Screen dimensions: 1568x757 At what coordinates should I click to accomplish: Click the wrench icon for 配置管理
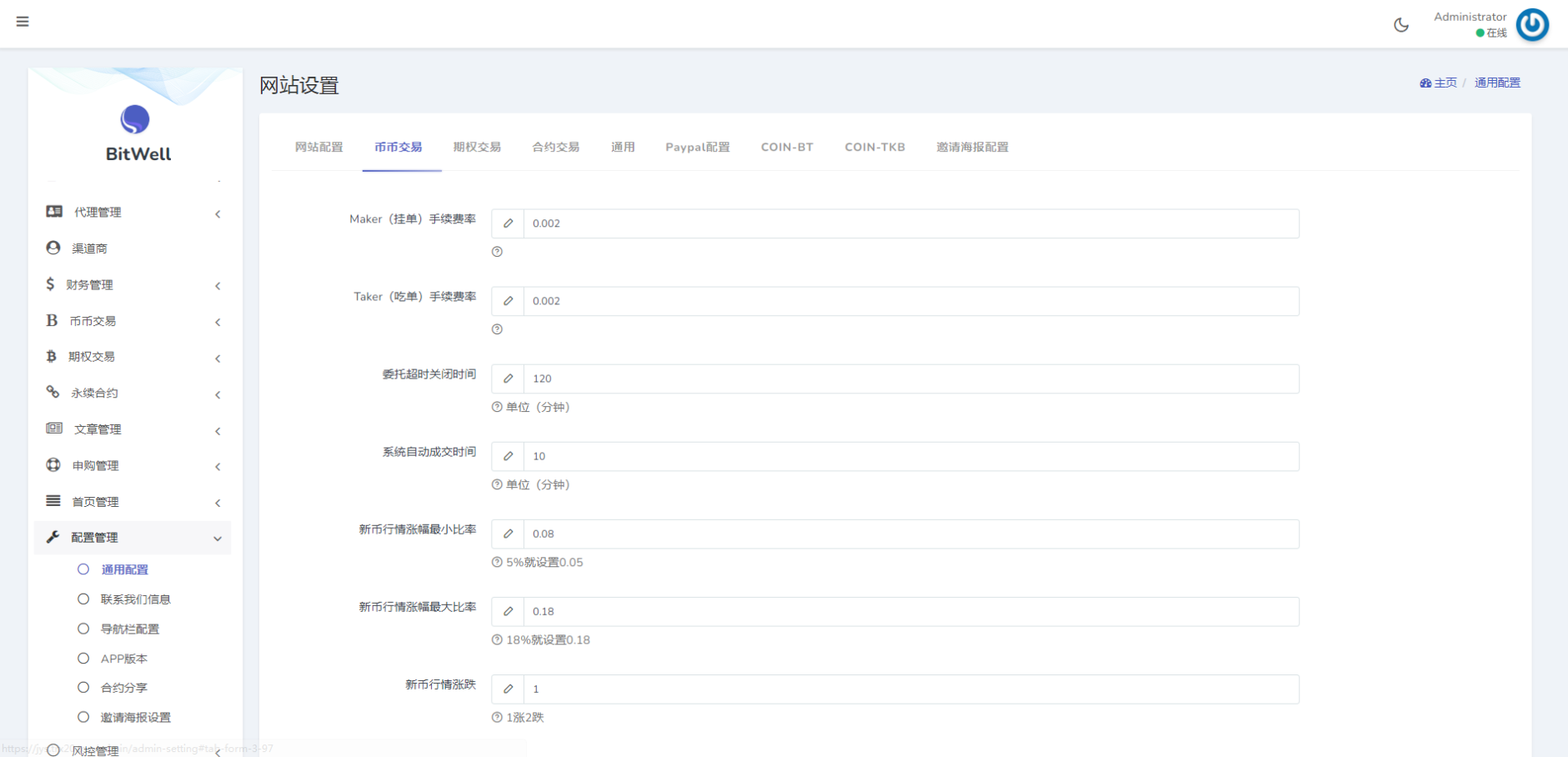click(x=51, y=537)
